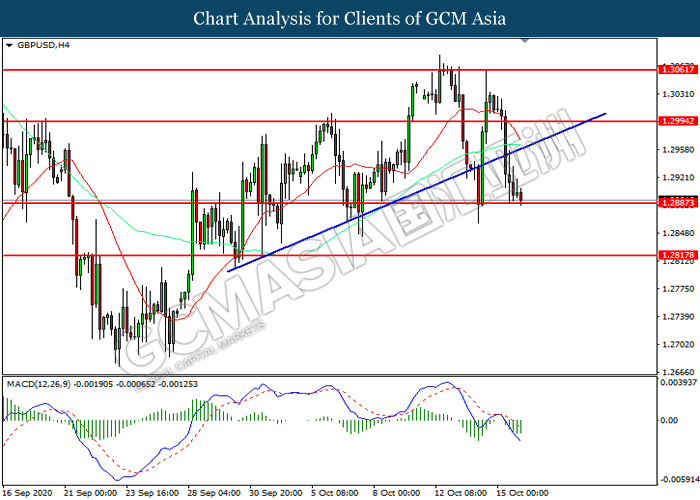Screen dimensions: 700x500
Task: Click the 1.26660 price axis value
Action: (678, 372)
